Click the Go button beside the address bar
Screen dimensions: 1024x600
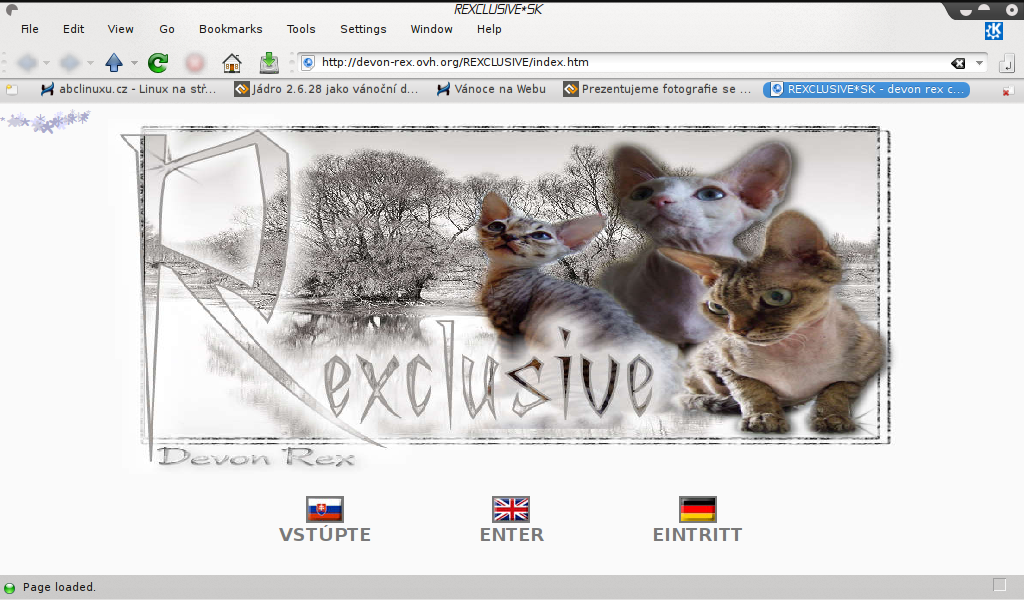1006,63
